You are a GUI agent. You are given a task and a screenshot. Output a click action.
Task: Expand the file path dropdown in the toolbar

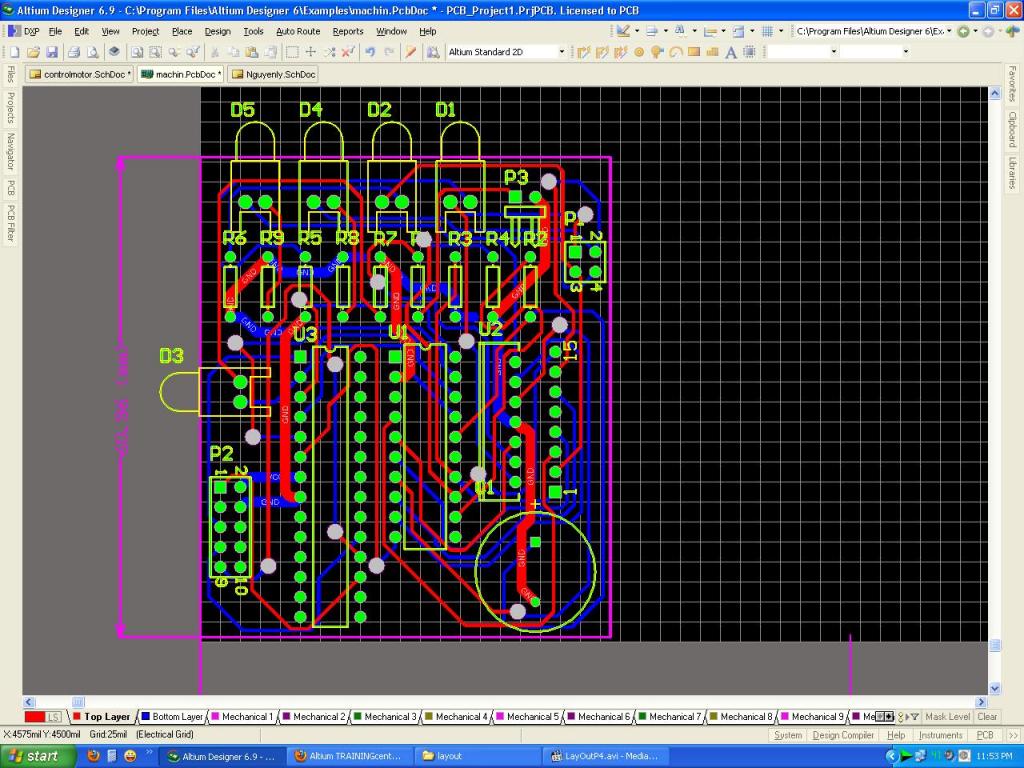[949, 31]
